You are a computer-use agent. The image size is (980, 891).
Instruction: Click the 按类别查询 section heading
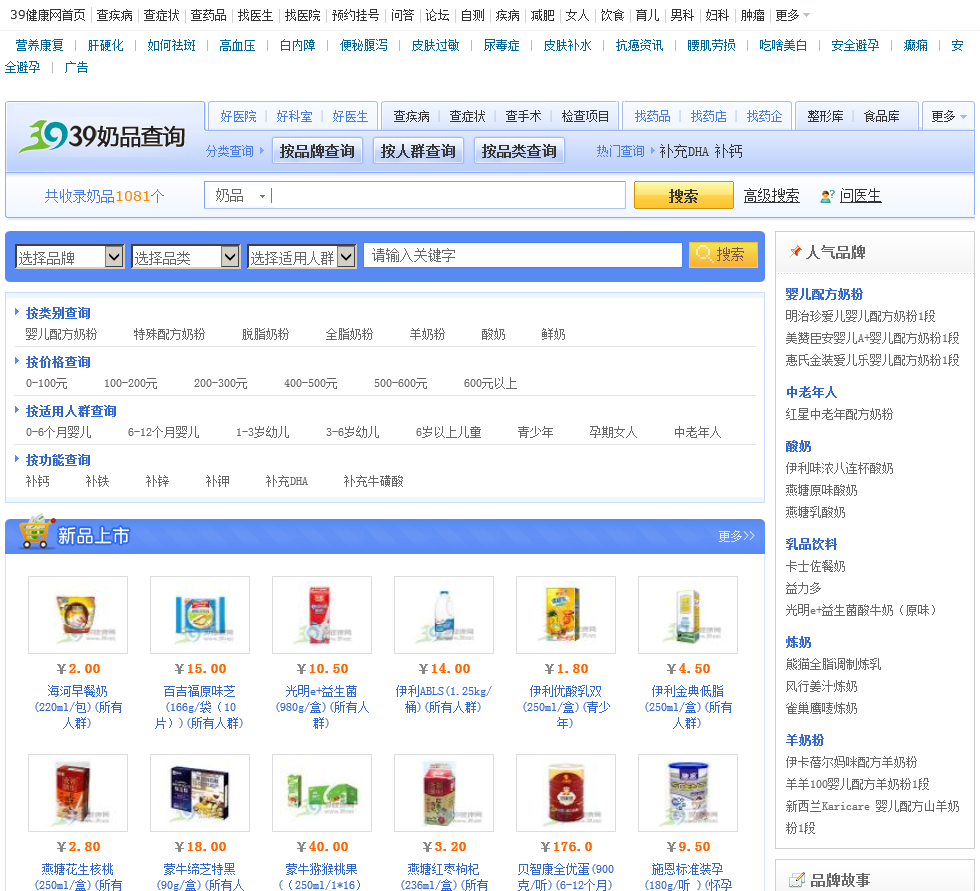pyautogui.click(x=58, y=313)
